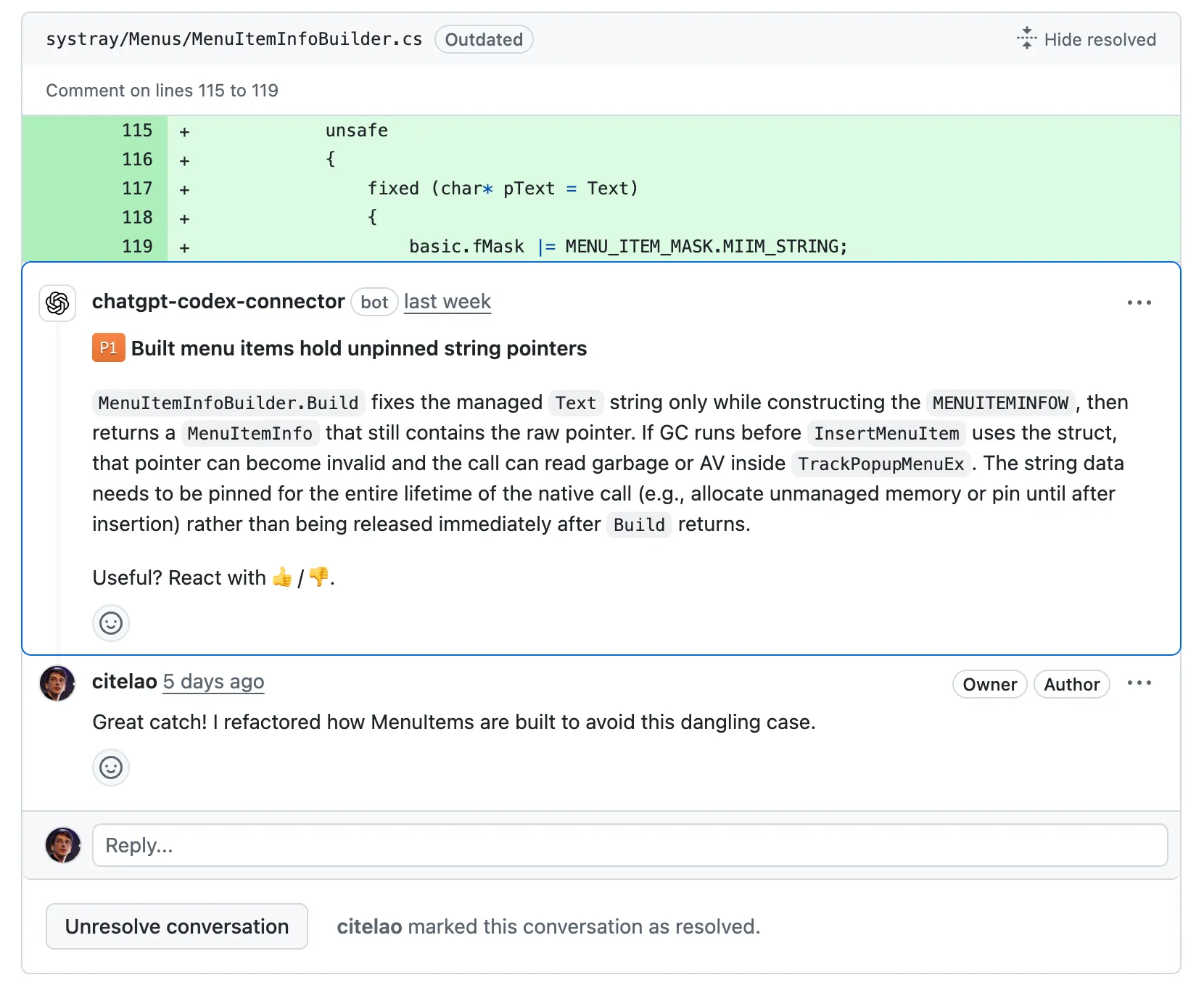This screenshot has width=1204, height=988.
Task: Toggle Hide resolved for this conversation
Action: pos(1086,39)
